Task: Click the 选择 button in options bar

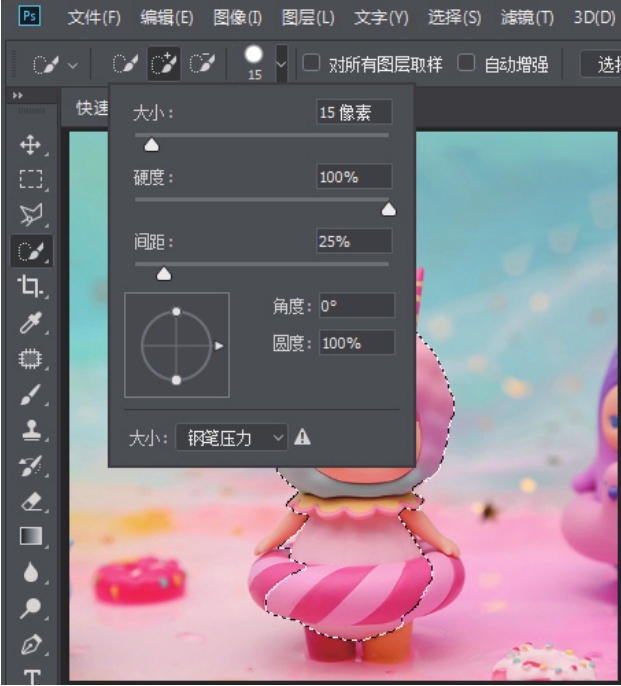Action: pyautogui.click(x=601, y=64)
